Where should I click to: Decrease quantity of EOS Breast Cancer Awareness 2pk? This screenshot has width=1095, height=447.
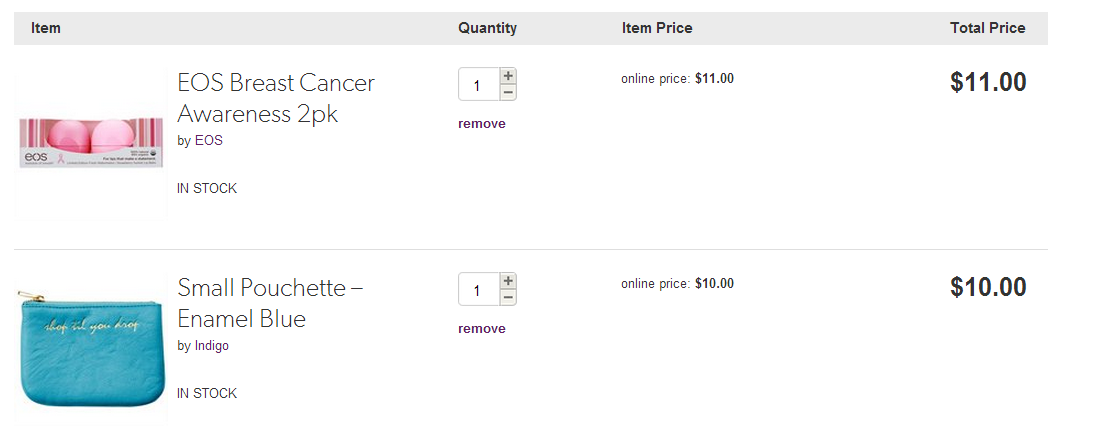tap(508, 92)
